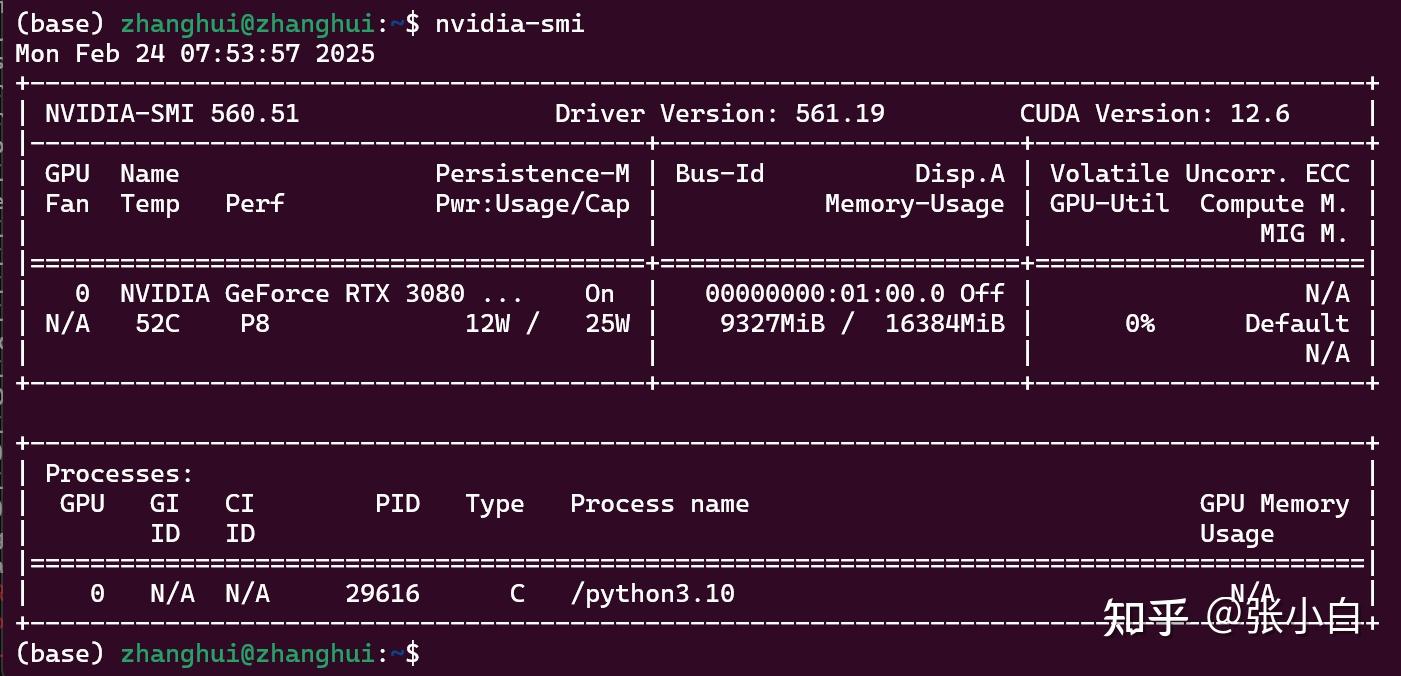Click the CUDA Version 12.6 text

1154,114
